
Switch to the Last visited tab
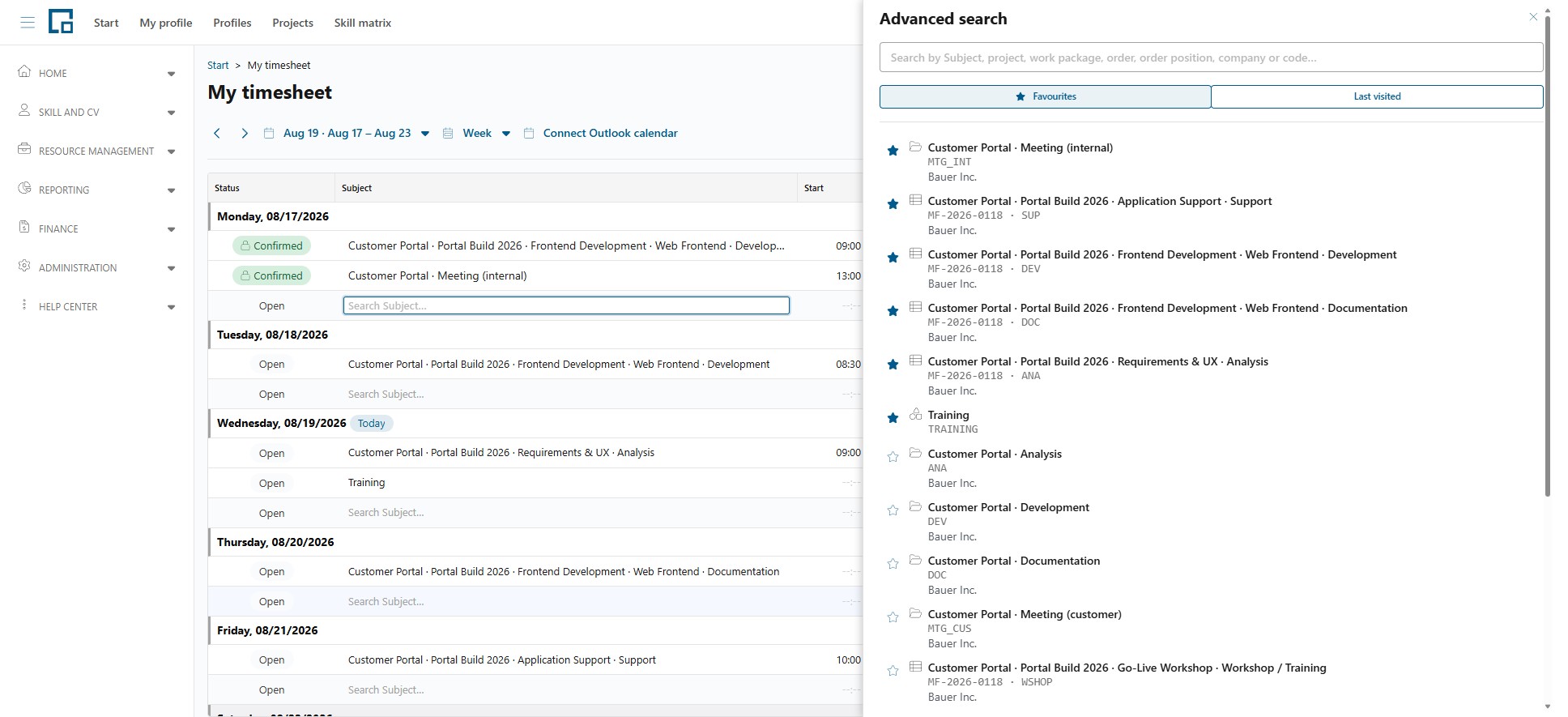point(1377,96)
